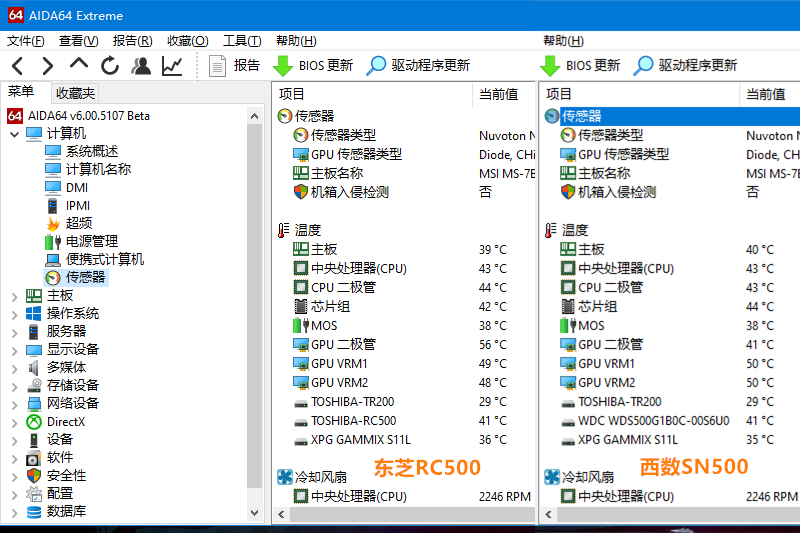Select 传感器 gauge icon in tree

(53, 277)
